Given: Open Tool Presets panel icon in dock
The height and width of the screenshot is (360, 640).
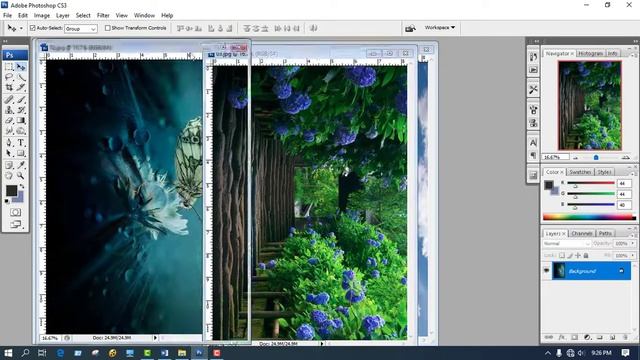Looking at the screenshot, I should [x=533, y=90].
